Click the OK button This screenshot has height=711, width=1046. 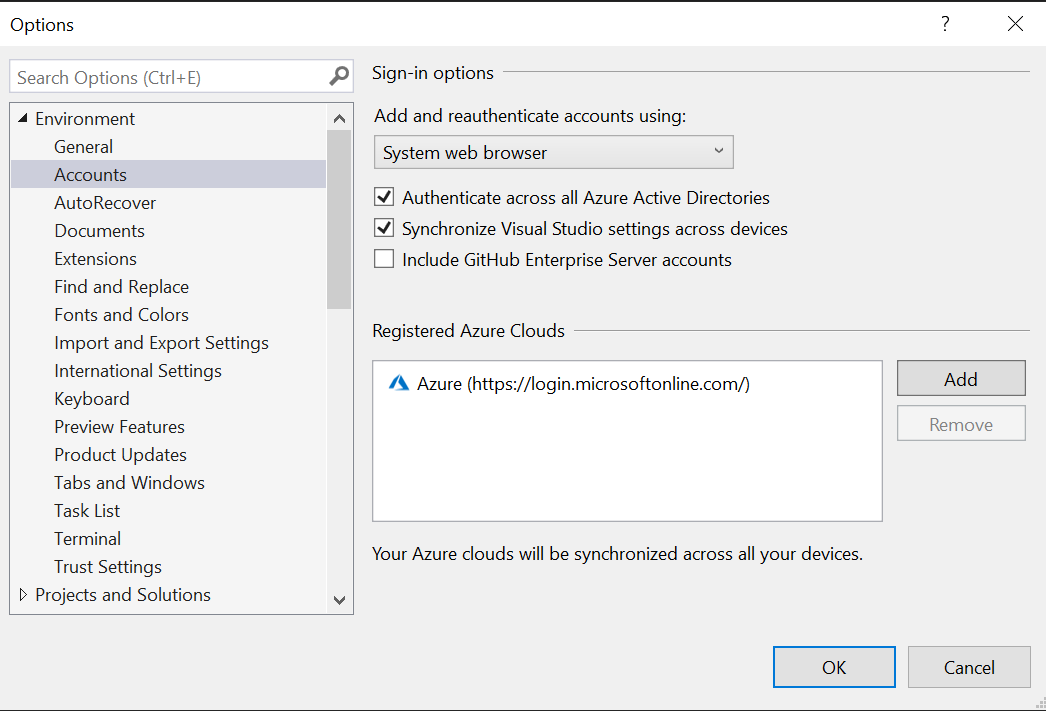[834, 667]
